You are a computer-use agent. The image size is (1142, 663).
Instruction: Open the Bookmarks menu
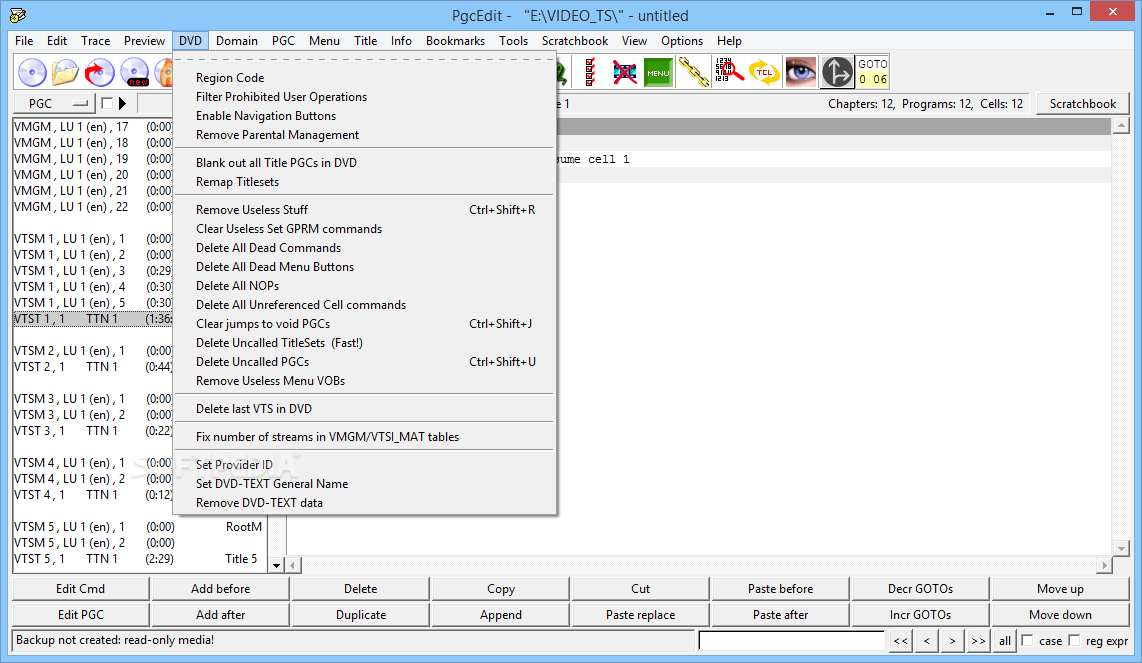[455, 41]
